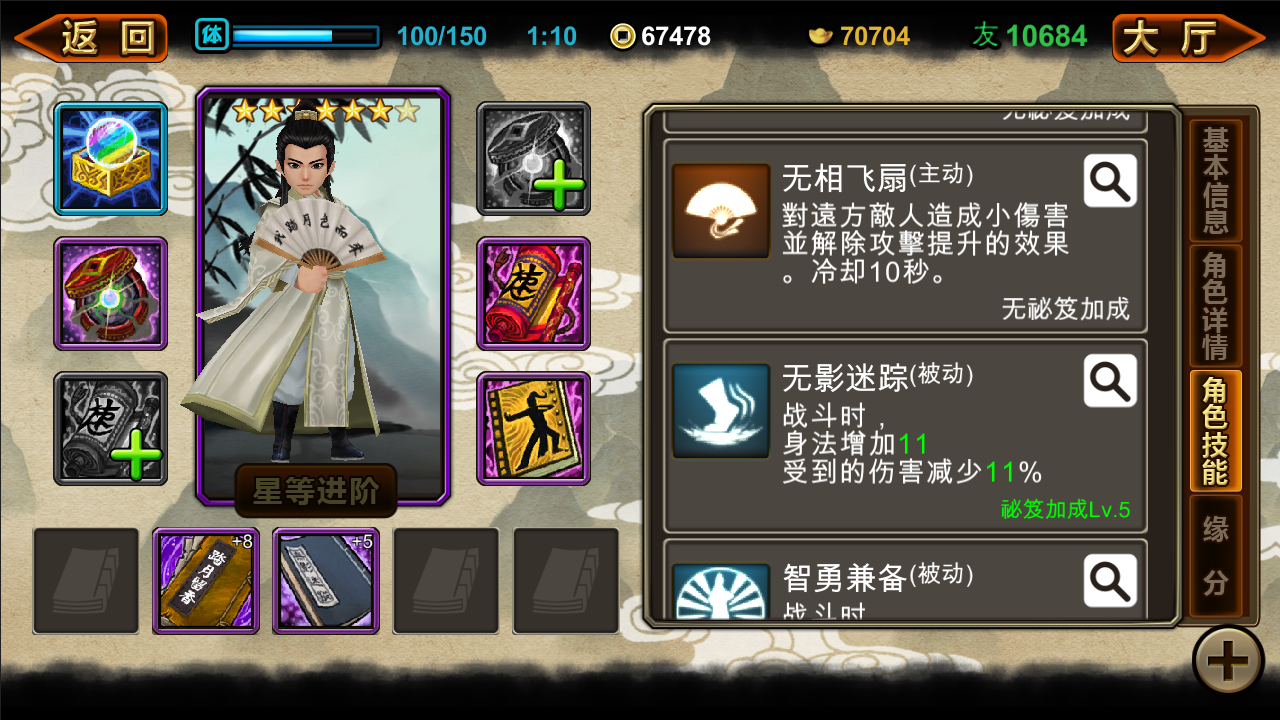Tap 星等进阶 star upgrade button
The width and height of the screenshot is (1280, 720).
click(316, 490)
